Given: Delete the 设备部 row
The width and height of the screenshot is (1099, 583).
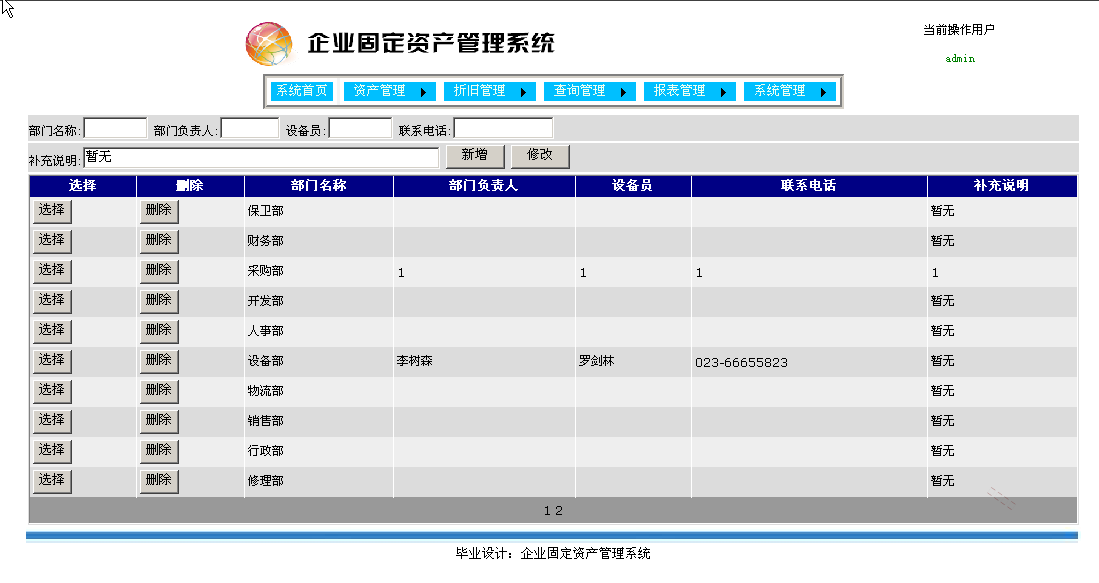Looking at the screenshot, I should [x=159, y=362].
